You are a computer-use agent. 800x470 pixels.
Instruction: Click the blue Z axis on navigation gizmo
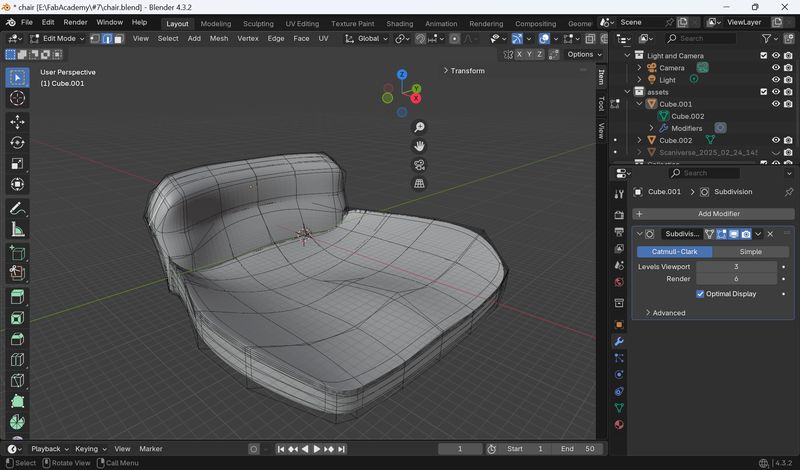pos(402,75)
